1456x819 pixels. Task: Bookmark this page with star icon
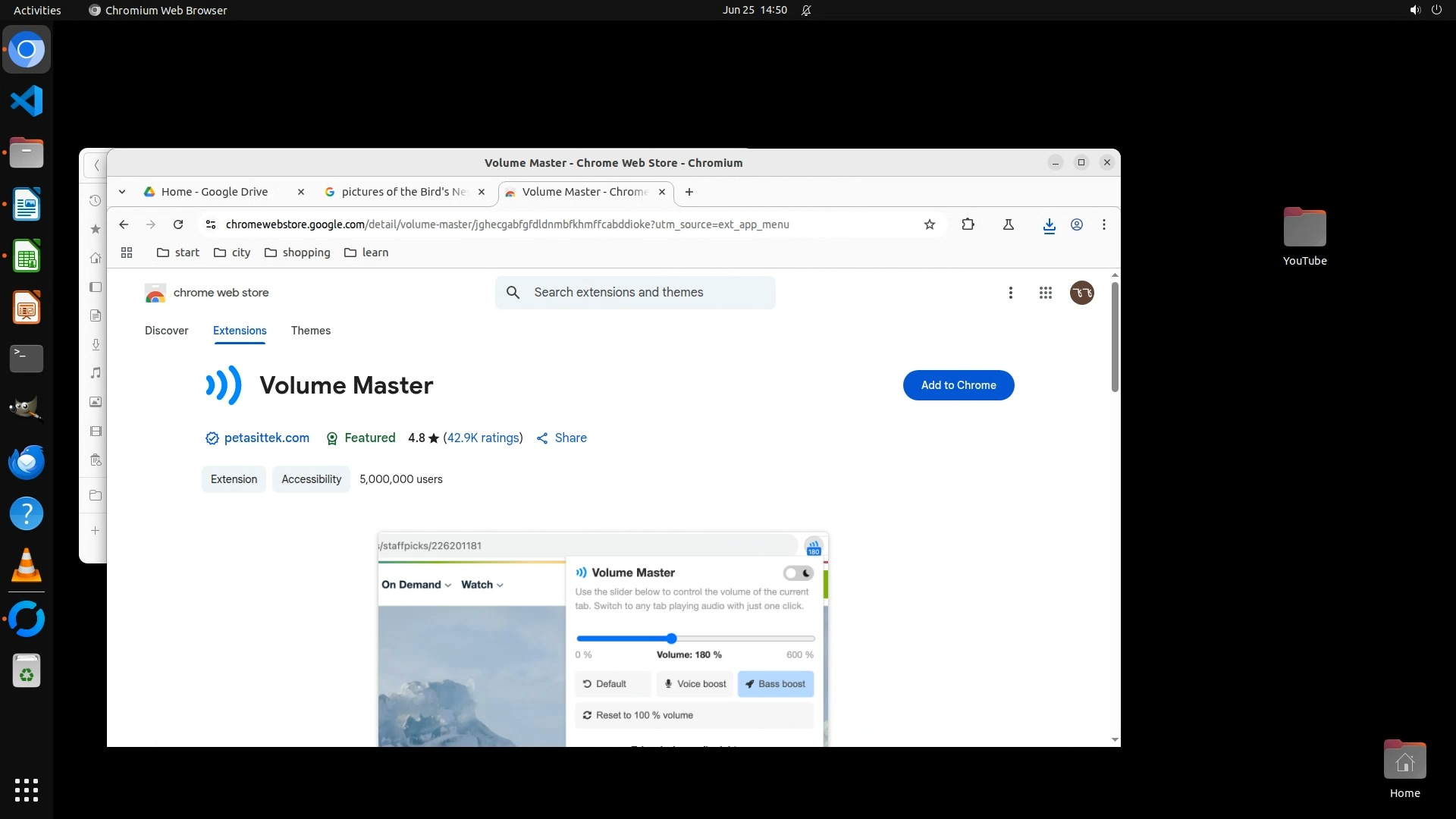click(x=930, y=224)
